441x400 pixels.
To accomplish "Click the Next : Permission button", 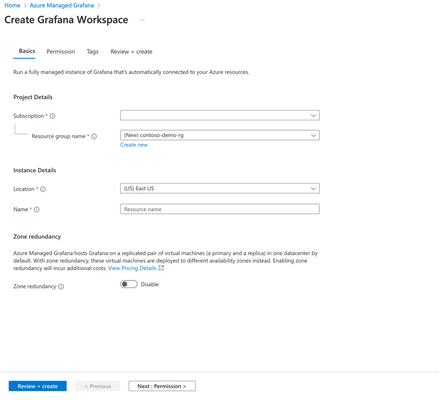I will (162, 386).
